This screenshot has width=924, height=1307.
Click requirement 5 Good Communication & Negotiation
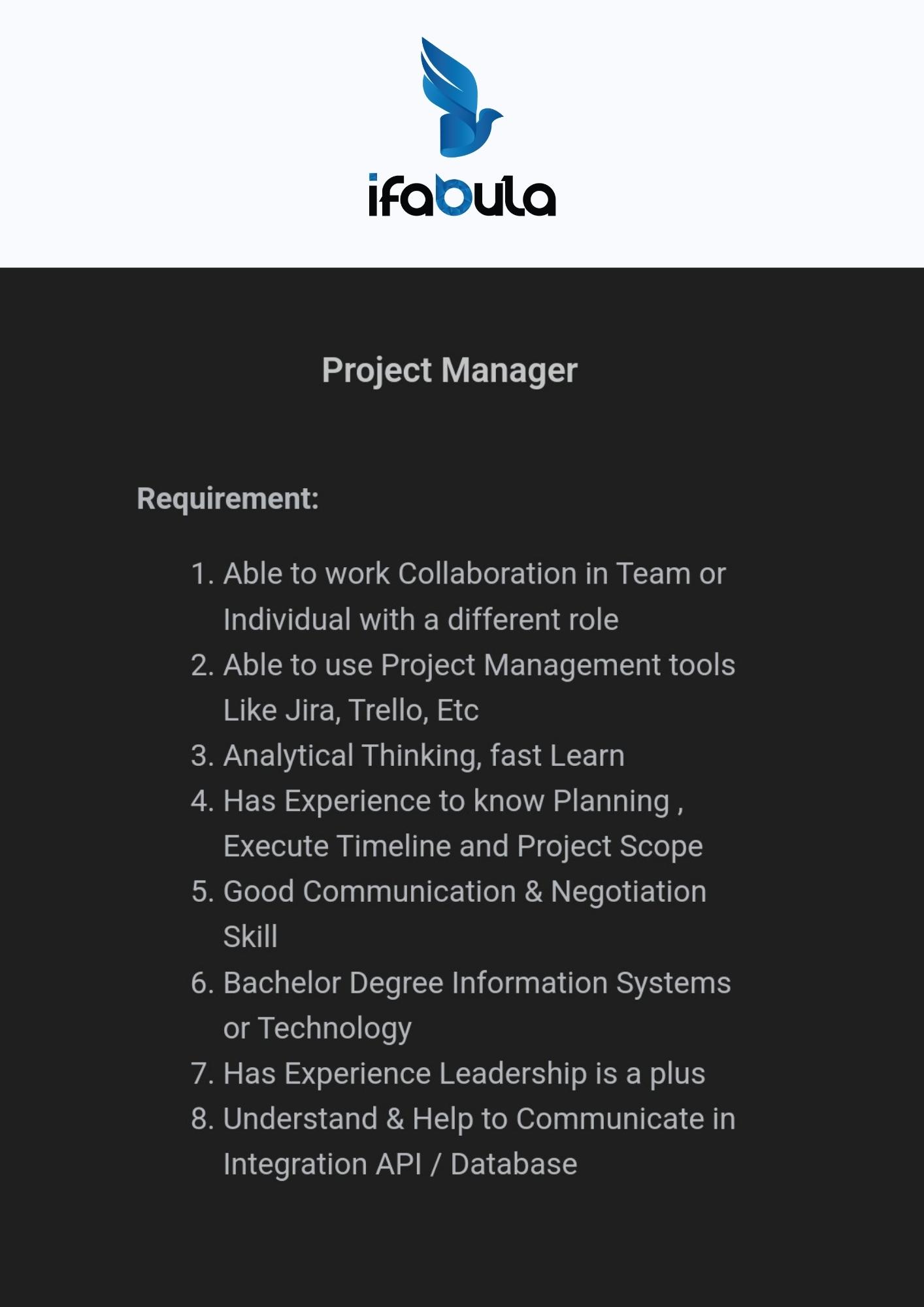[449, 892]
